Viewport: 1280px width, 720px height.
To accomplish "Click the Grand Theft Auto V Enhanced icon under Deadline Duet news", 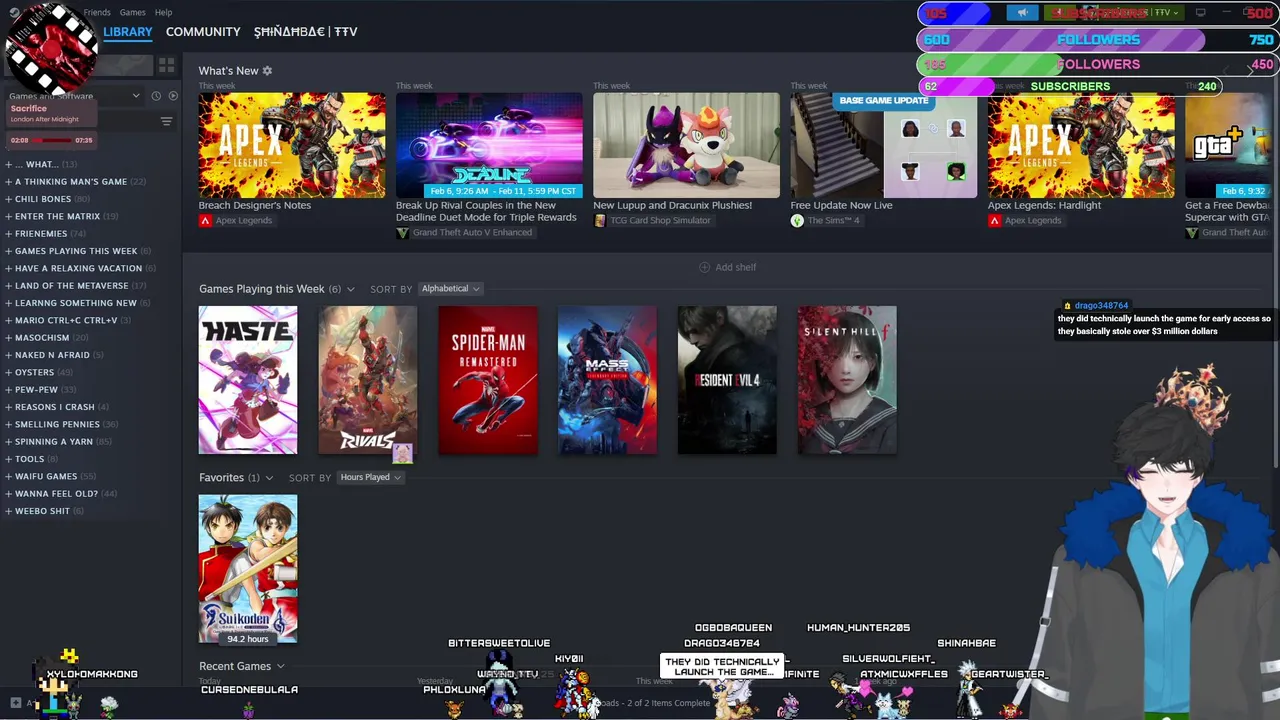I will [x=402, y=232].
